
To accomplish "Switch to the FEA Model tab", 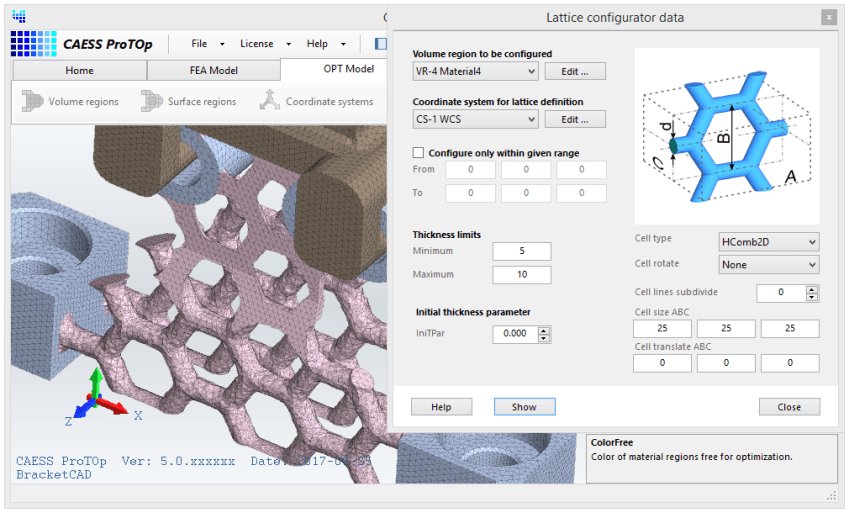I will click(x=213, y=70).
